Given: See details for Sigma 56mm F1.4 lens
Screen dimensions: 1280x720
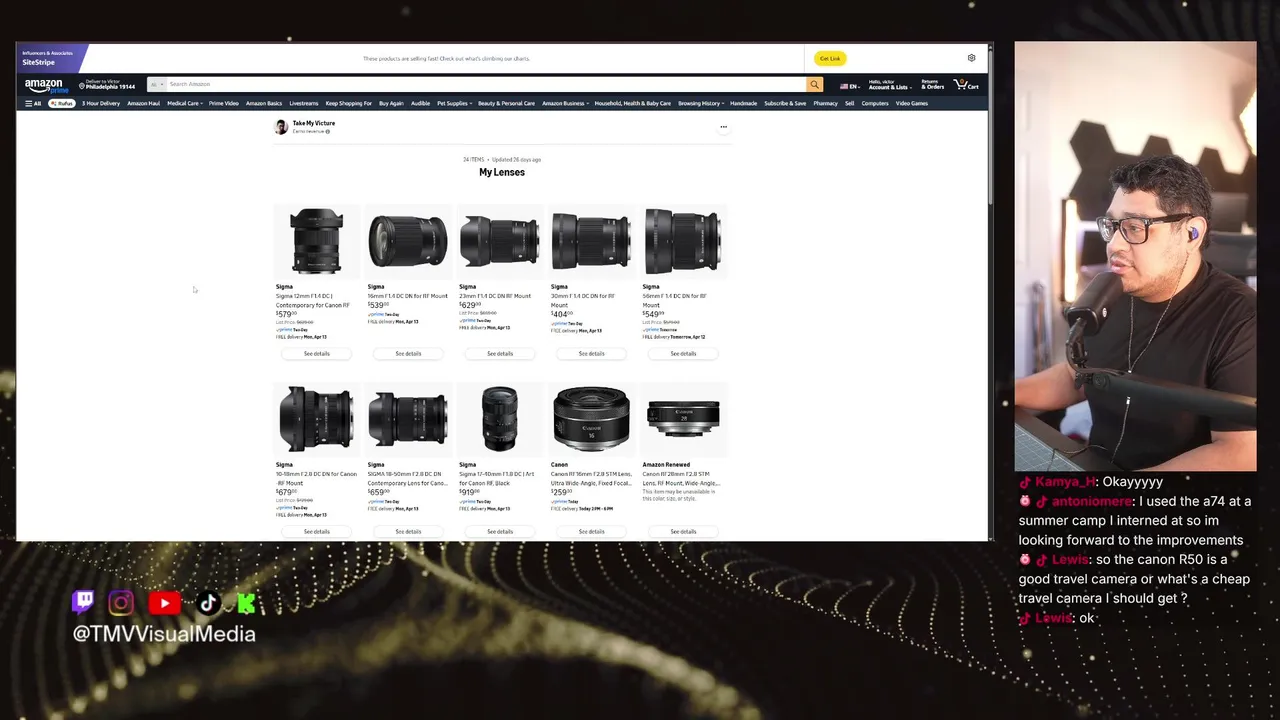Looking at the screenshot, I should (683, 353).
